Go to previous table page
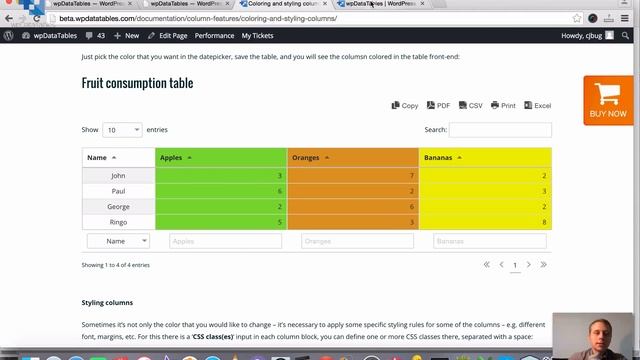 pyautogui.click(x=501, y=265)
